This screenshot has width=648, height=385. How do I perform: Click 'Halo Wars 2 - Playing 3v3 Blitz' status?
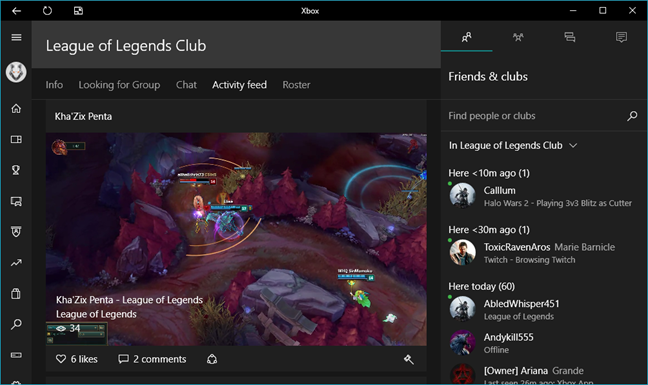pyautogui.click(x=557, y=203)
